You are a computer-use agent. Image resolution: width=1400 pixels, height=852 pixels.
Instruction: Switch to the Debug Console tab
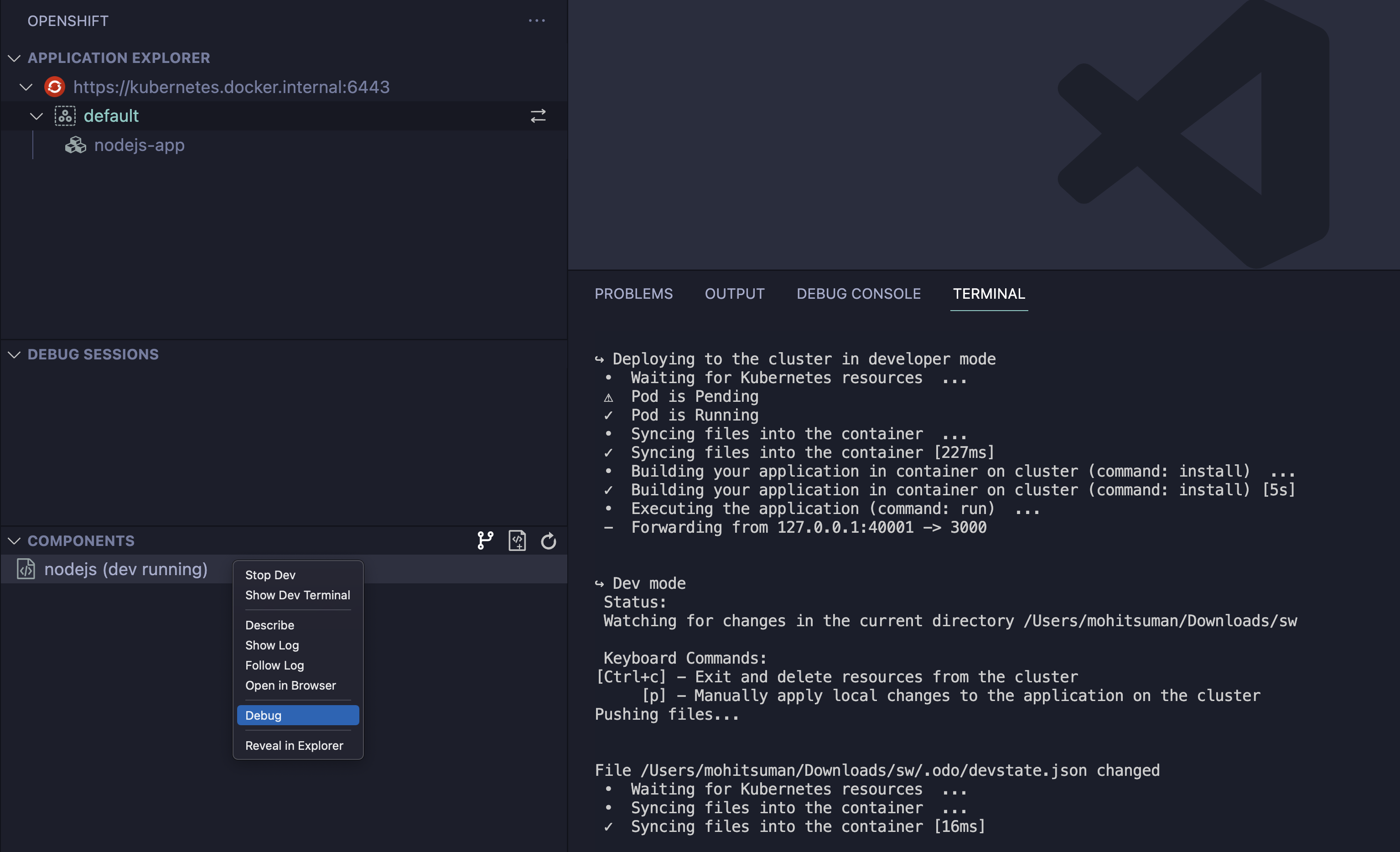coord(858,294)
